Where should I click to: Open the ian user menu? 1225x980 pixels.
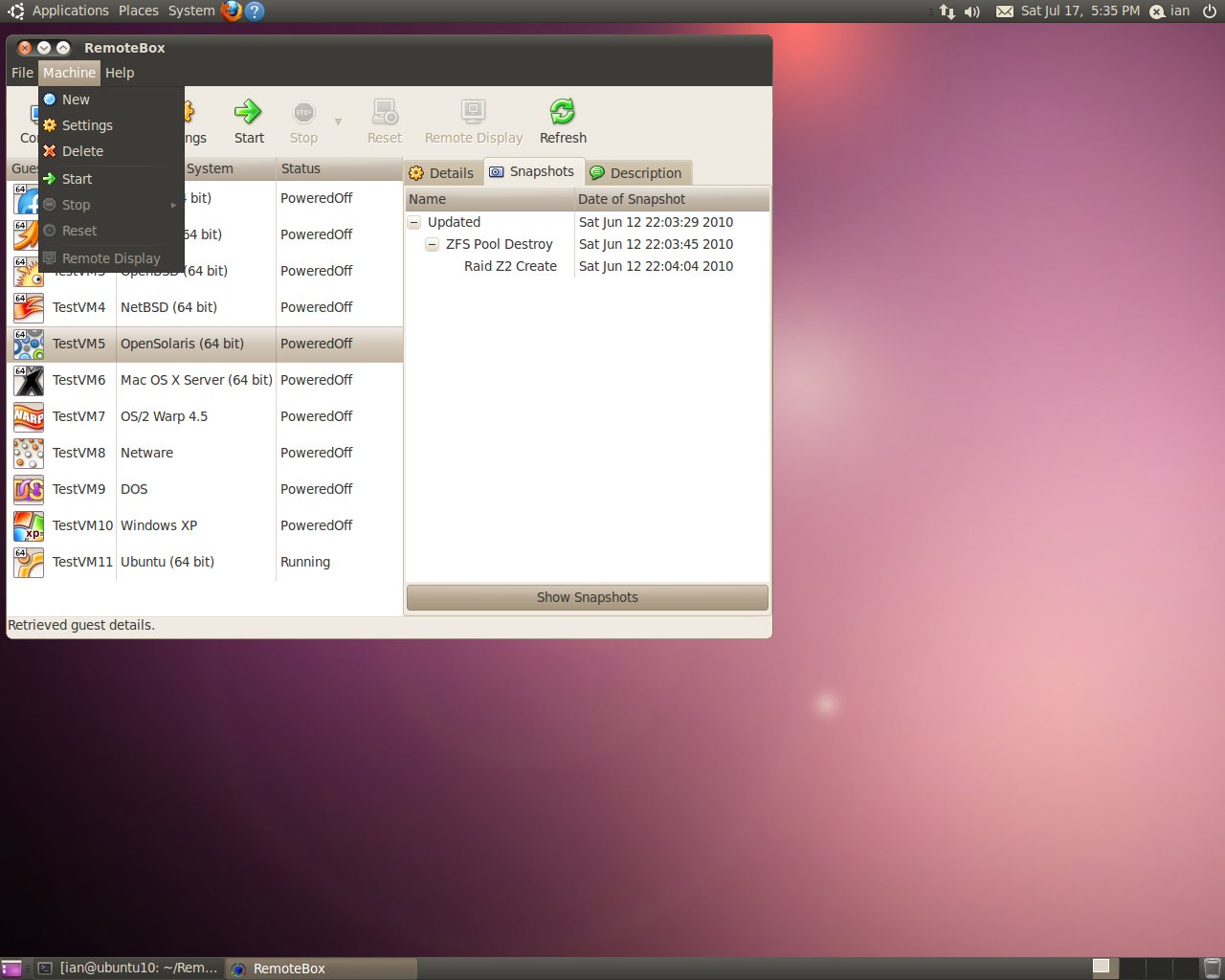coord(1169,11)
